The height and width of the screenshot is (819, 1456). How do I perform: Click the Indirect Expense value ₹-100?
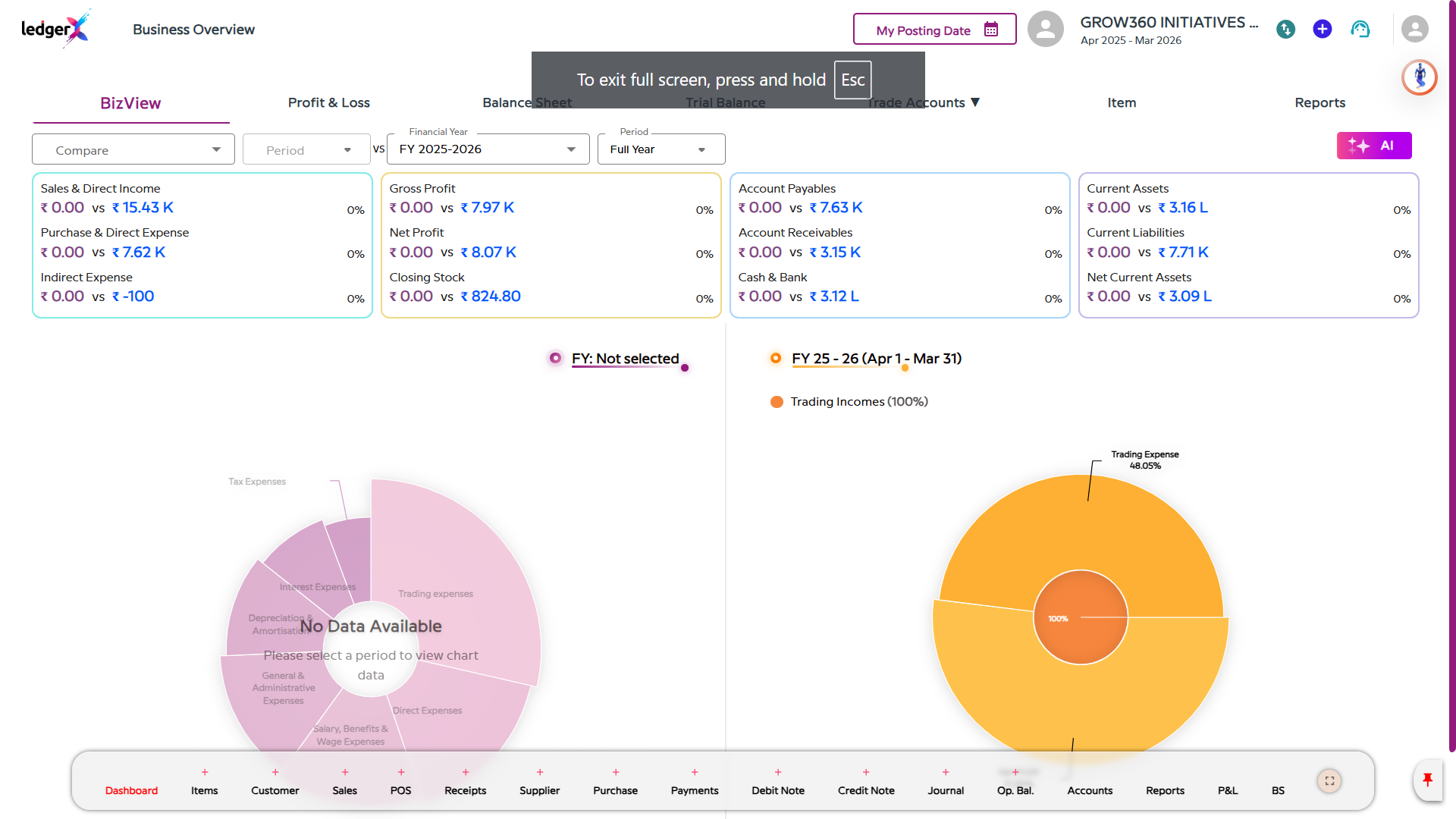tap(133, 297)
